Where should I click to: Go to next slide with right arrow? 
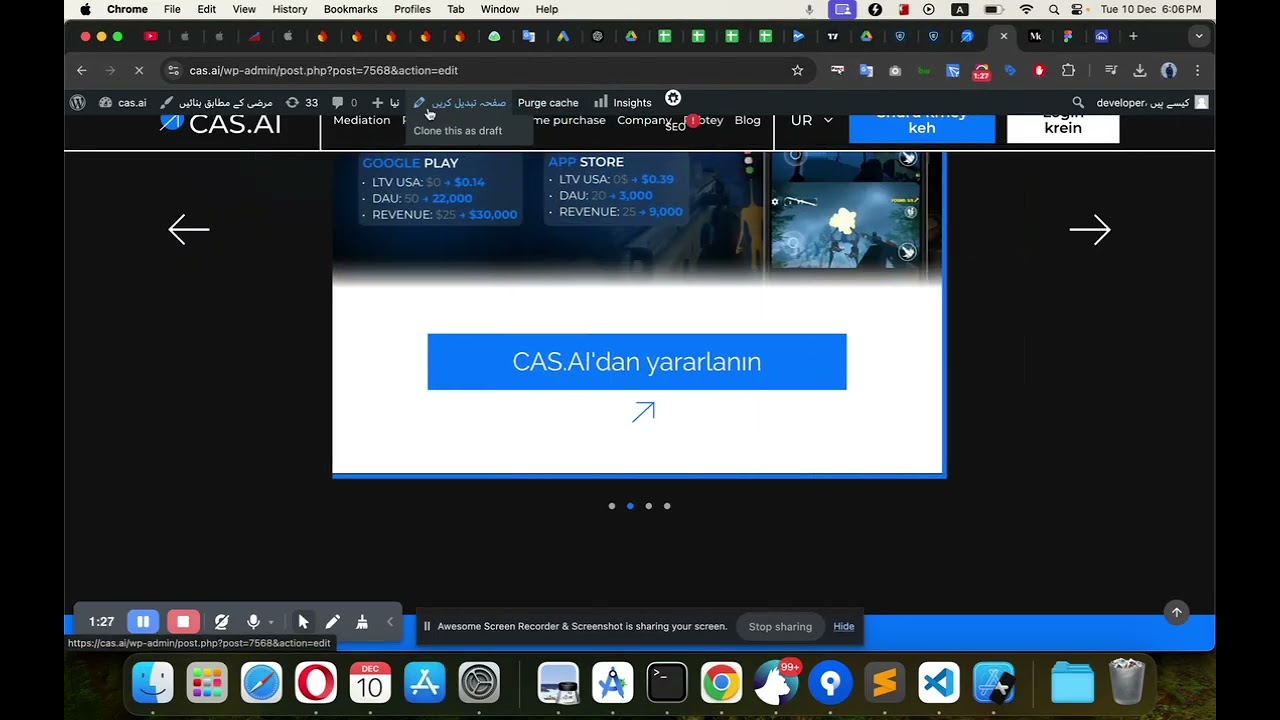click(x=1090, y=229)
